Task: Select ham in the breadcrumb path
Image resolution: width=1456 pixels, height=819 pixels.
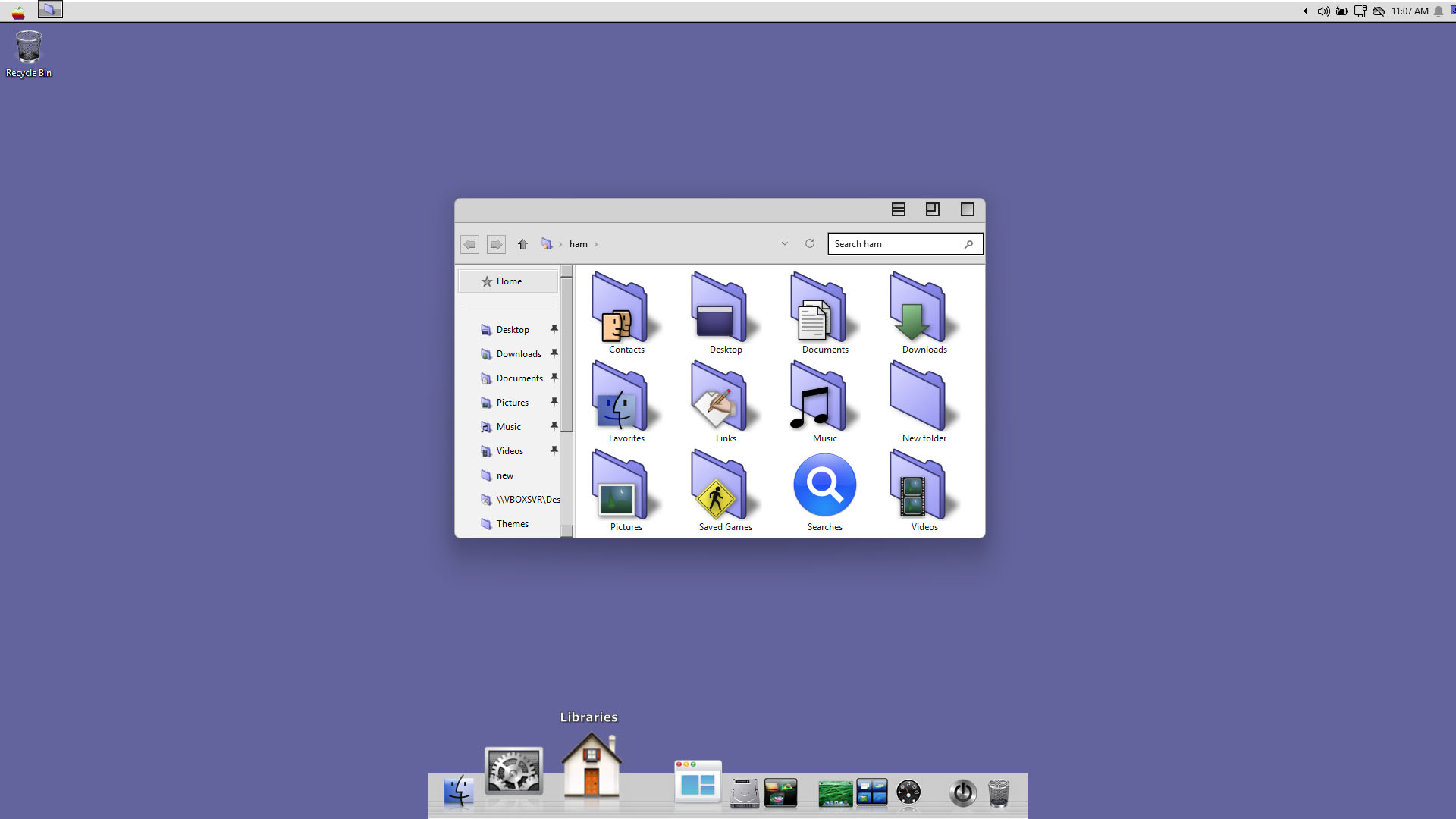Action: tap(579, 243)
